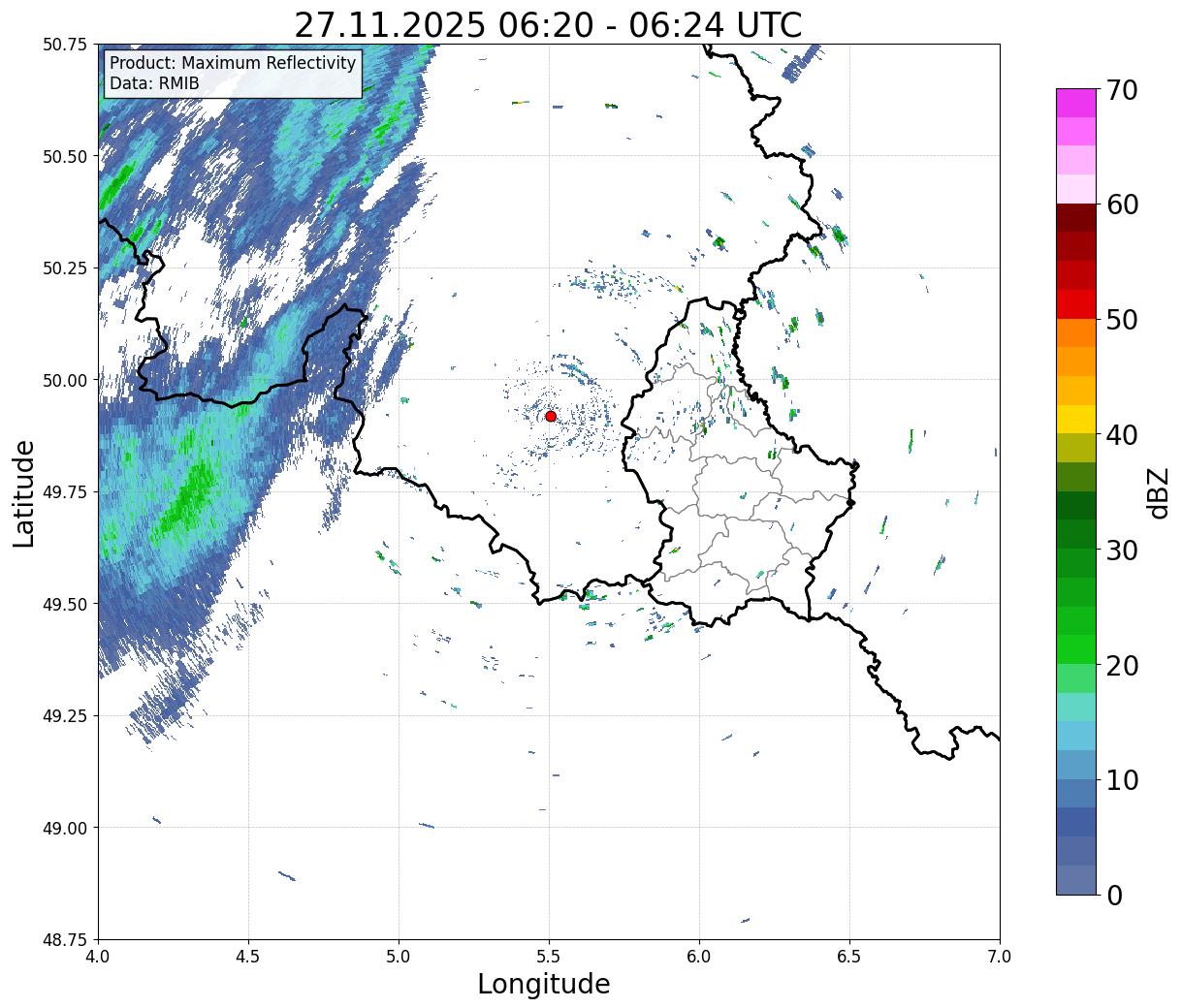
Task: Click colorbar tick label 0
Action: [x=1114, y=895]
